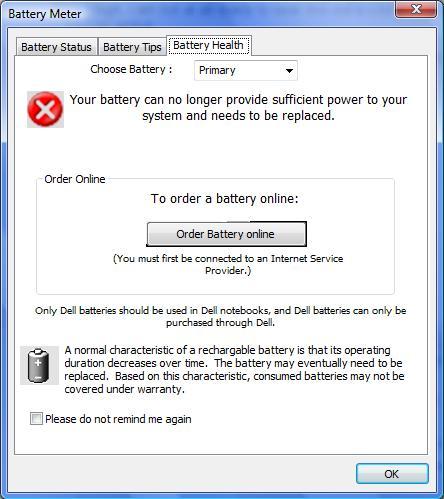This screenshot has height=499, width=444.
Task: Close the Battery Meter window
Action: (x=416, y=9)
